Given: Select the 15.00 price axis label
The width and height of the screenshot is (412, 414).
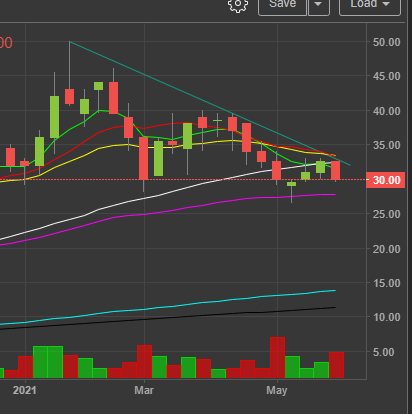Looking at the screenshot, I should [x=387, y=283].
